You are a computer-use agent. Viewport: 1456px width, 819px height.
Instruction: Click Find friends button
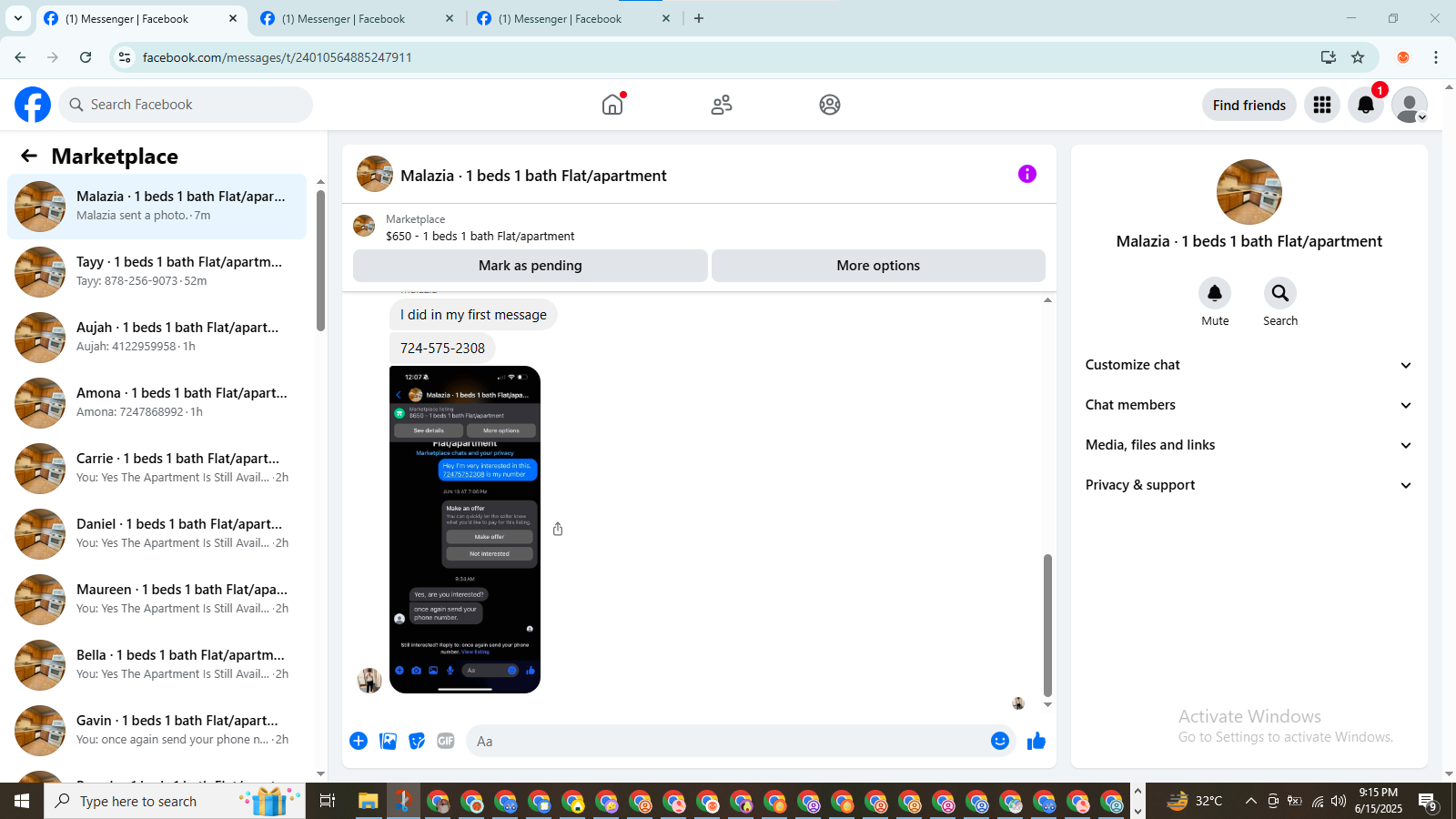(1249, 105)
